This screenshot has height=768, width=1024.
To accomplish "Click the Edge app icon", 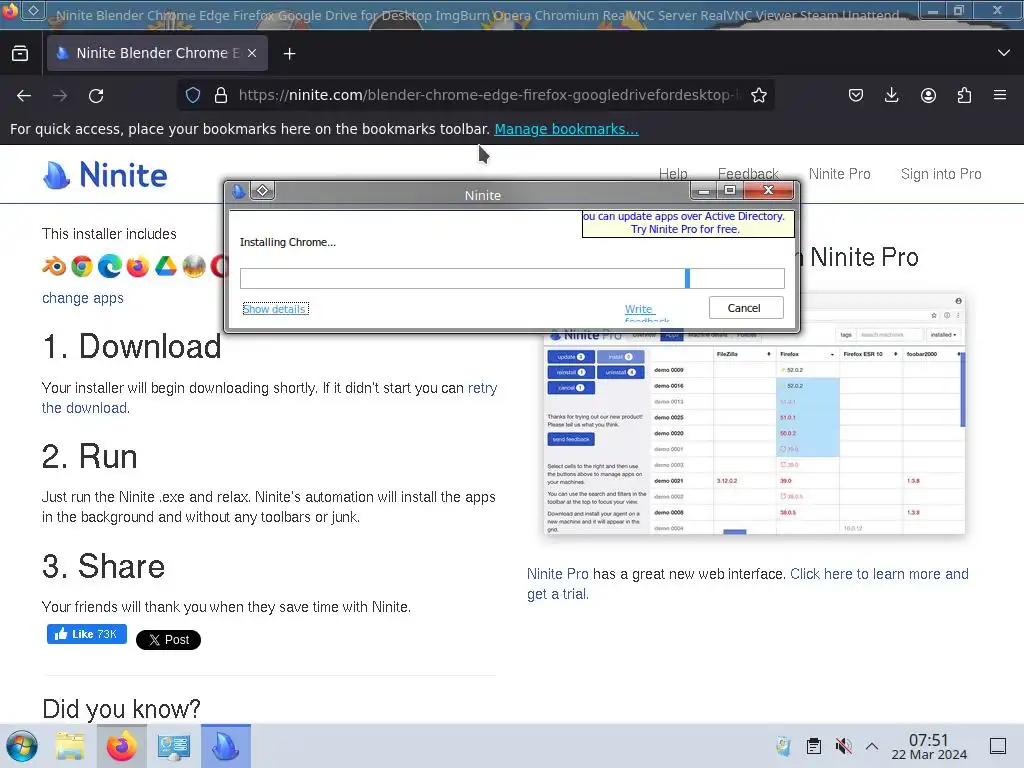I will [110, 266].
